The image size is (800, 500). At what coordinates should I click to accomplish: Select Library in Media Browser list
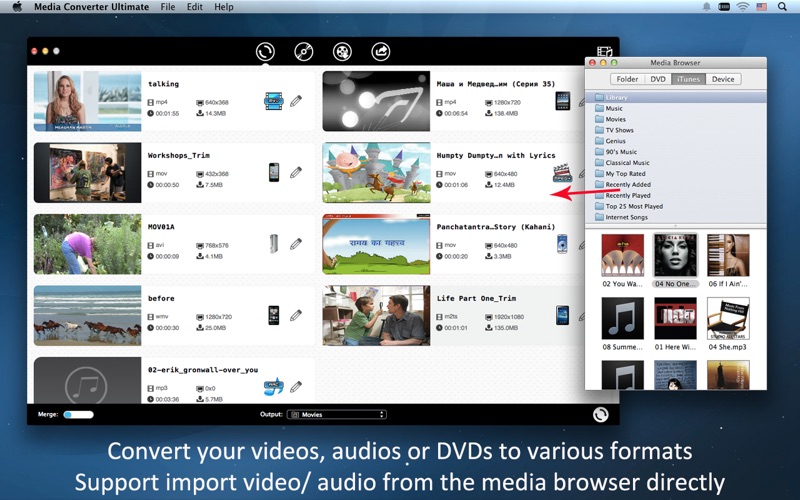point(676,97)
